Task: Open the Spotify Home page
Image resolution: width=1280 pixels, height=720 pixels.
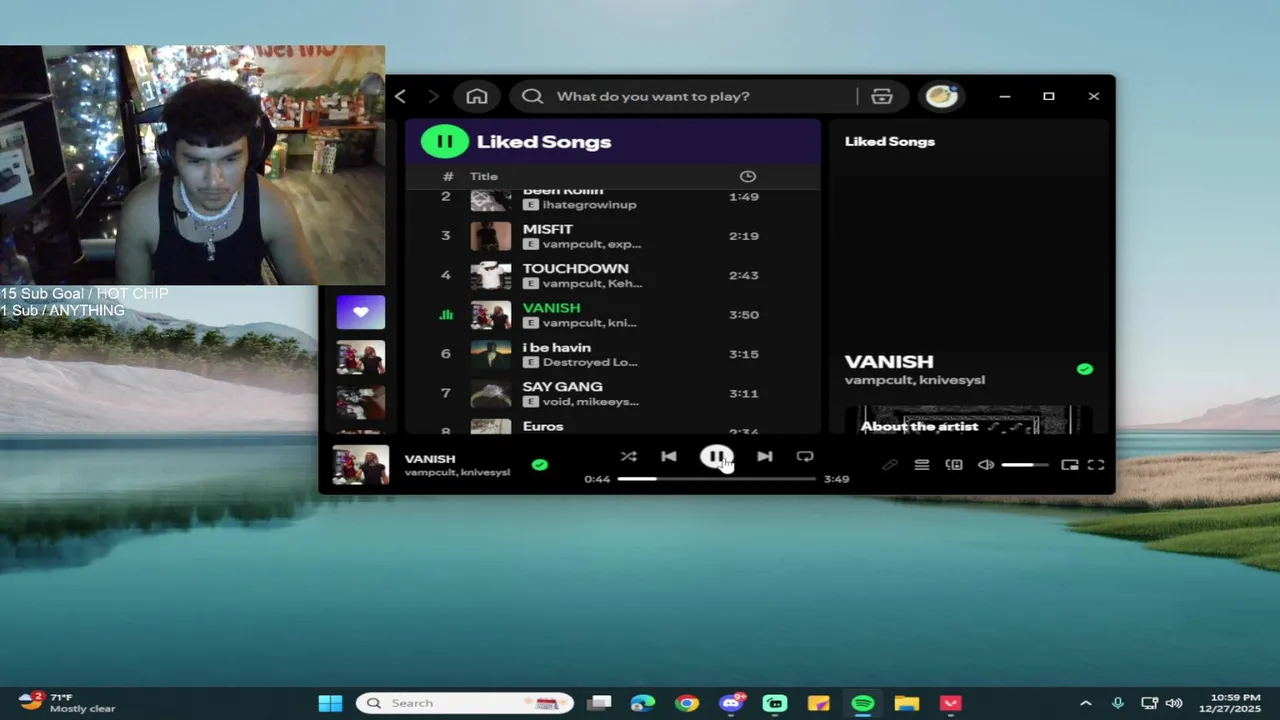Action: tap(477, 96)
